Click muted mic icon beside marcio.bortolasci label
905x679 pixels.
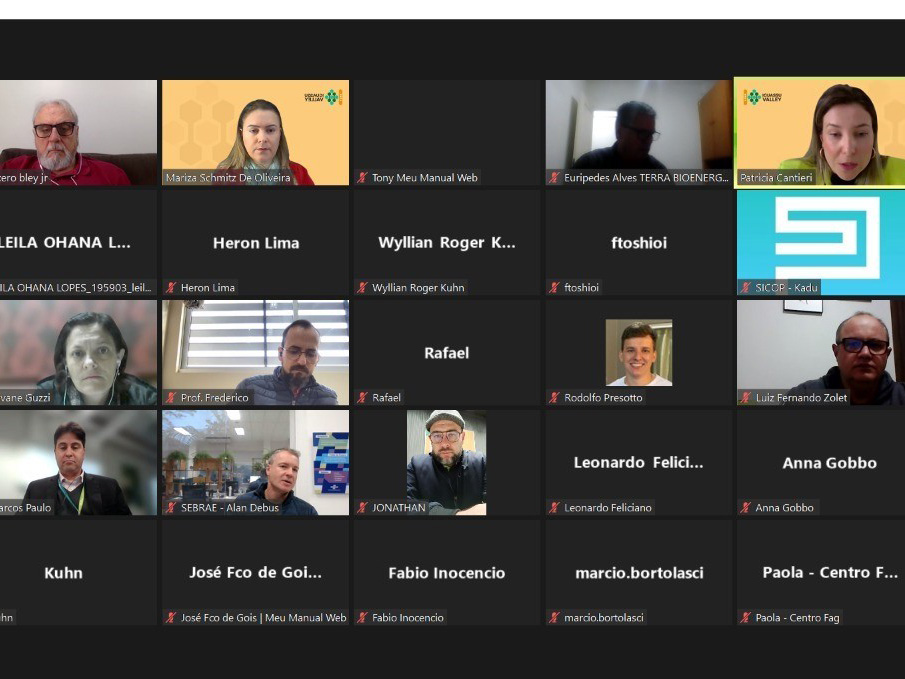[x=555, y=618]
